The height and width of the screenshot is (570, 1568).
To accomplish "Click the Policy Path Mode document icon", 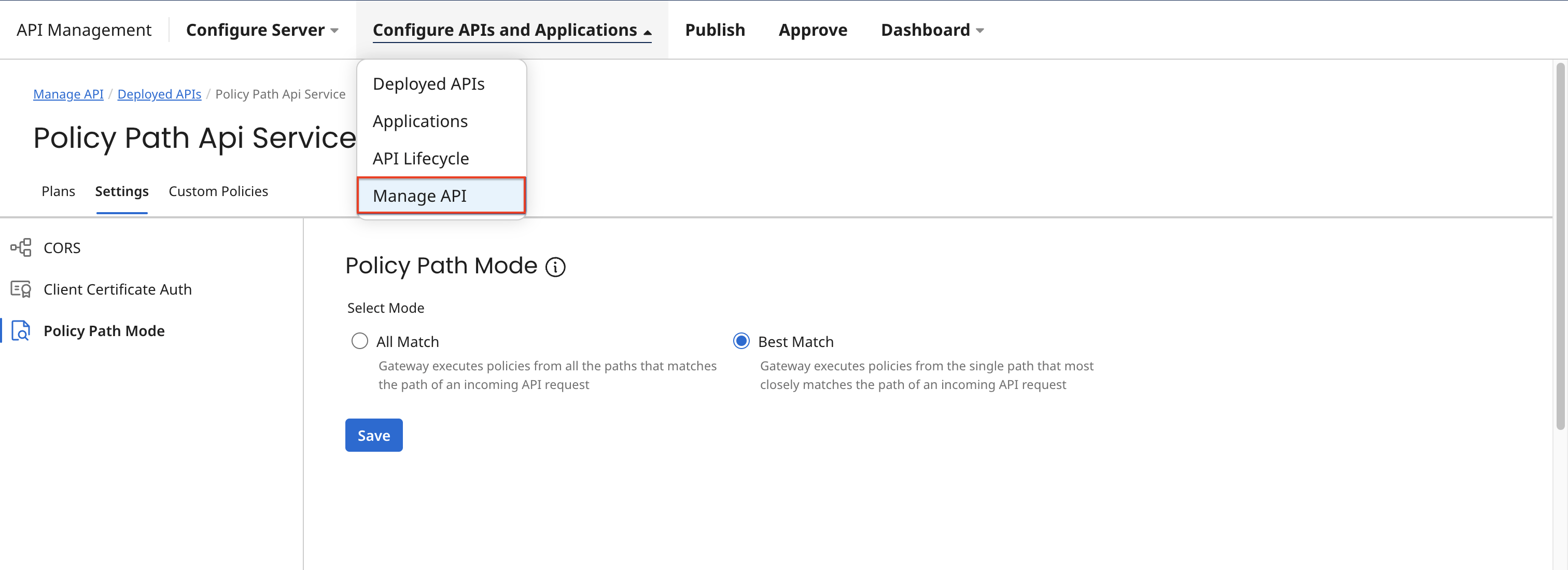I will coord(21,331).
